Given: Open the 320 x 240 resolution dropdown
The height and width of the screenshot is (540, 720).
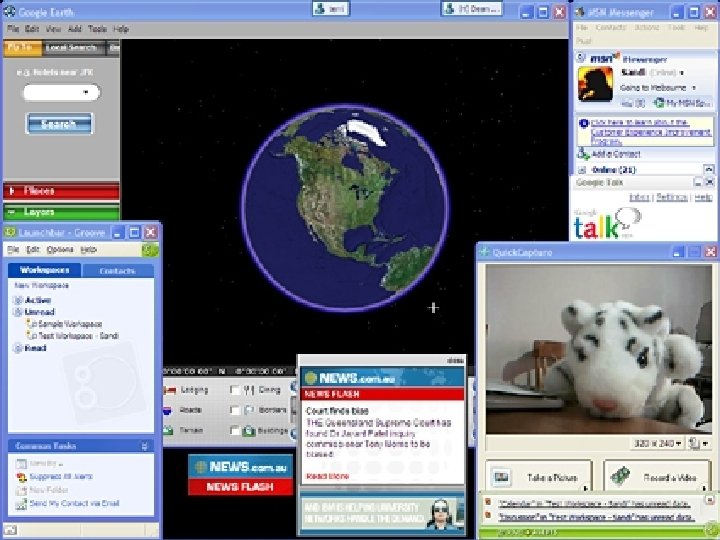Looking at the screenshot, I should 658,443.
